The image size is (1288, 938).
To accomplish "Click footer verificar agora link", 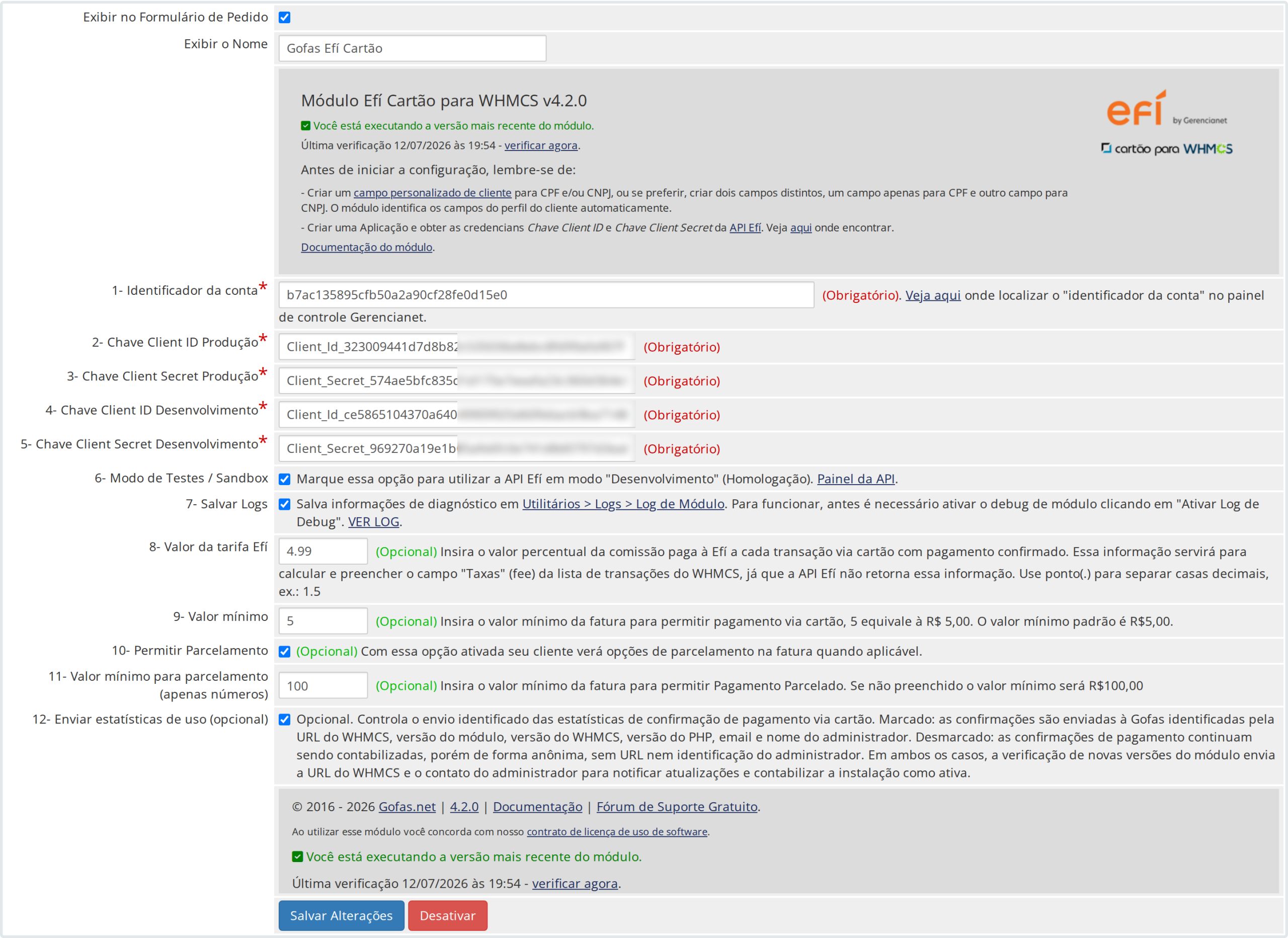I will tap(575, 884).
